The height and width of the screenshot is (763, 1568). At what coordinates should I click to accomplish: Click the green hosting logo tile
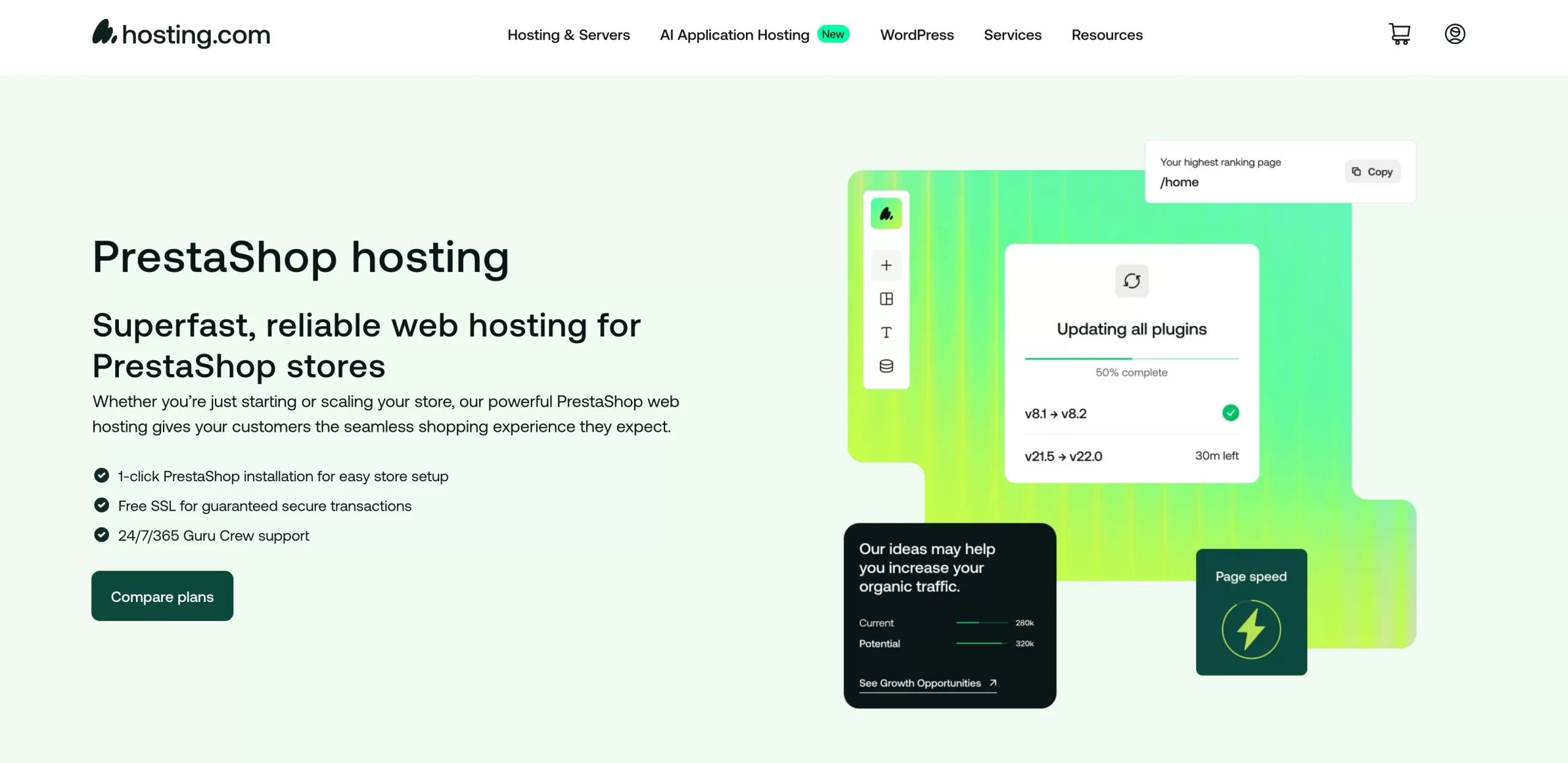(886, 214)
